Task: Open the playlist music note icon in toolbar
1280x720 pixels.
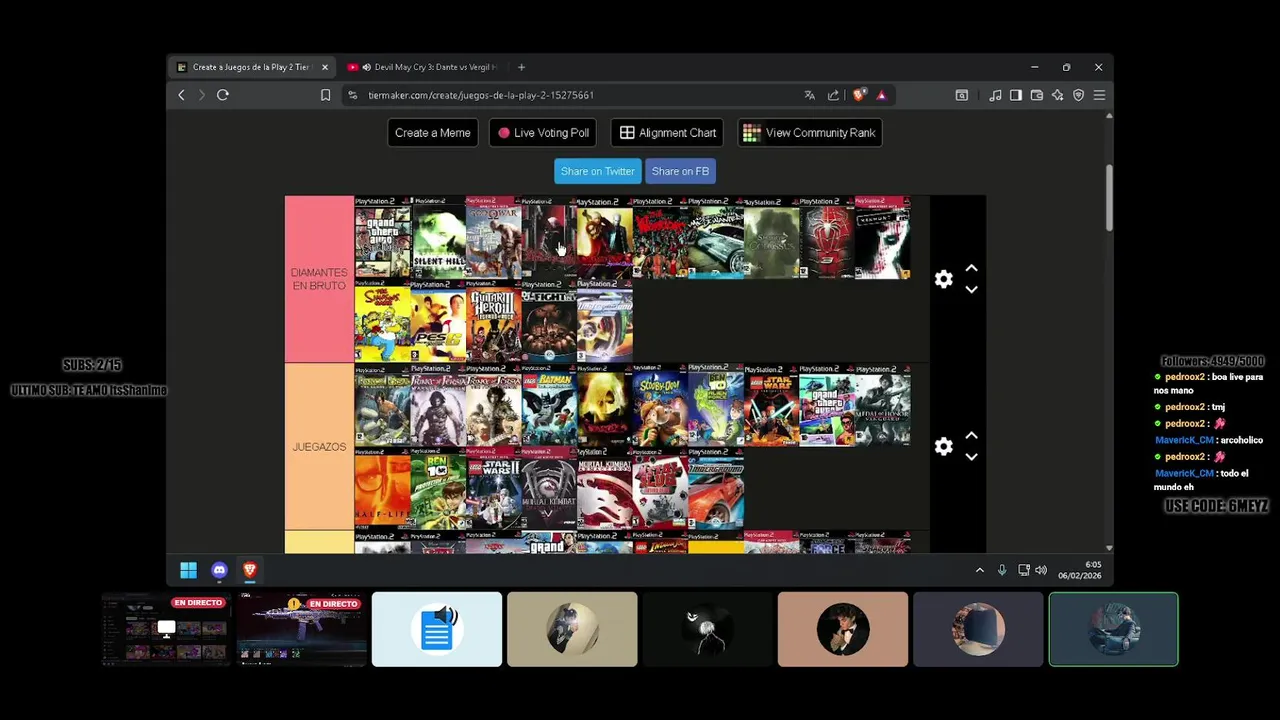Action: click(995, 95)
